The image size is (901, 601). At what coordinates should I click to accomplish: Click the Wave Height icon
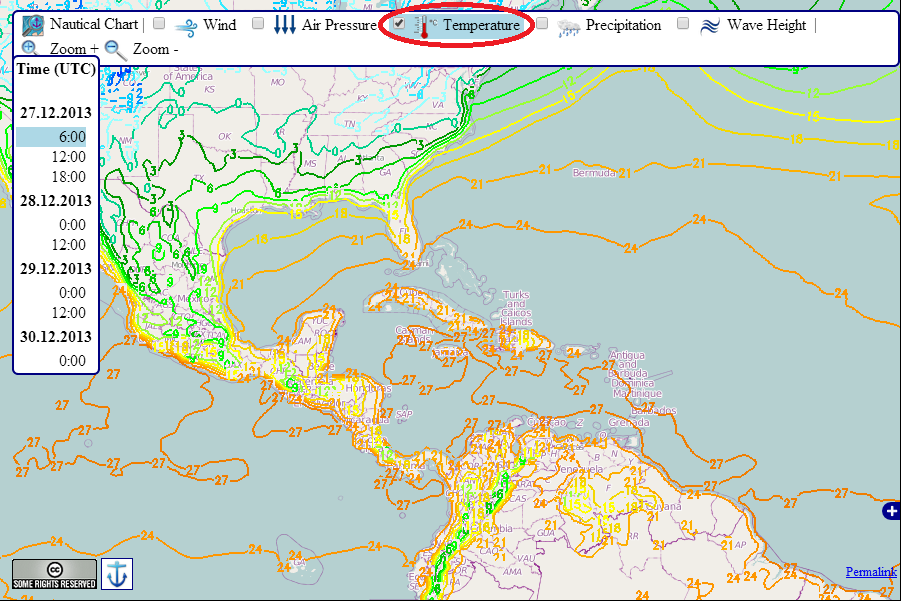710,25
